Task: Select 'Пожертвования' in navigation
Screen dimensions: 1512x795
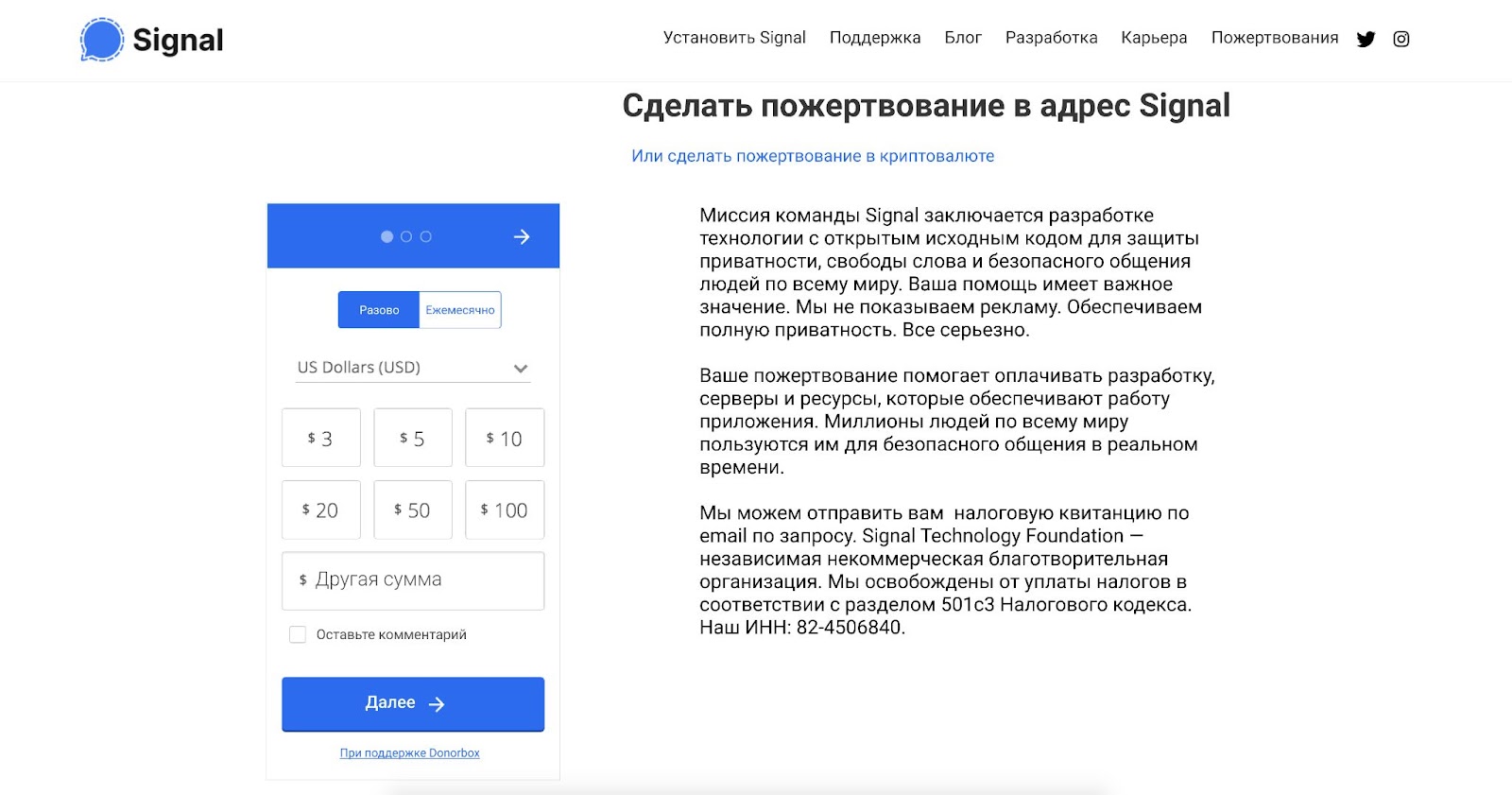Action: pos(1275,38)
